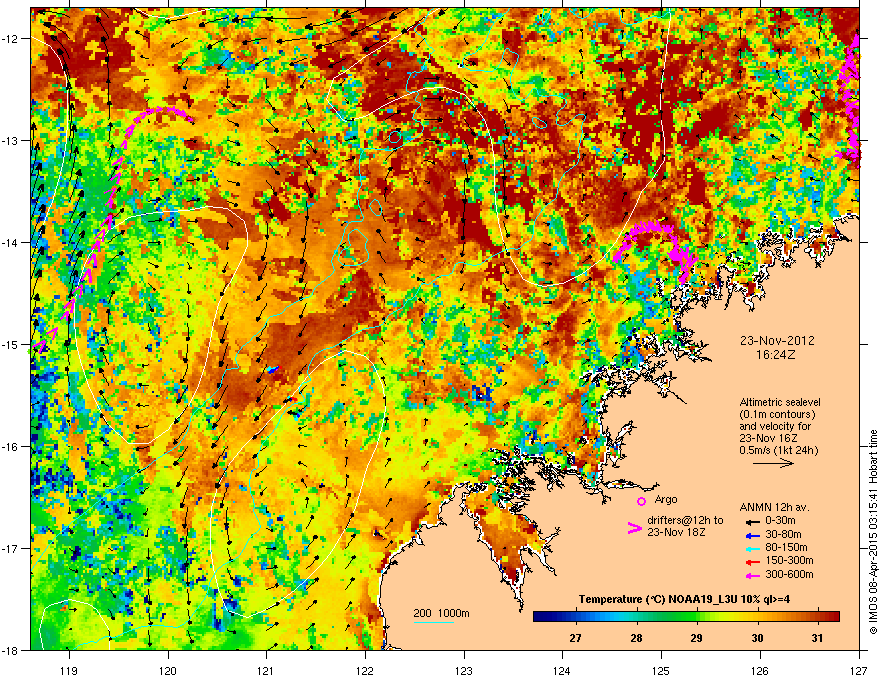Click the colorbar tick label 27

[575, 638]
